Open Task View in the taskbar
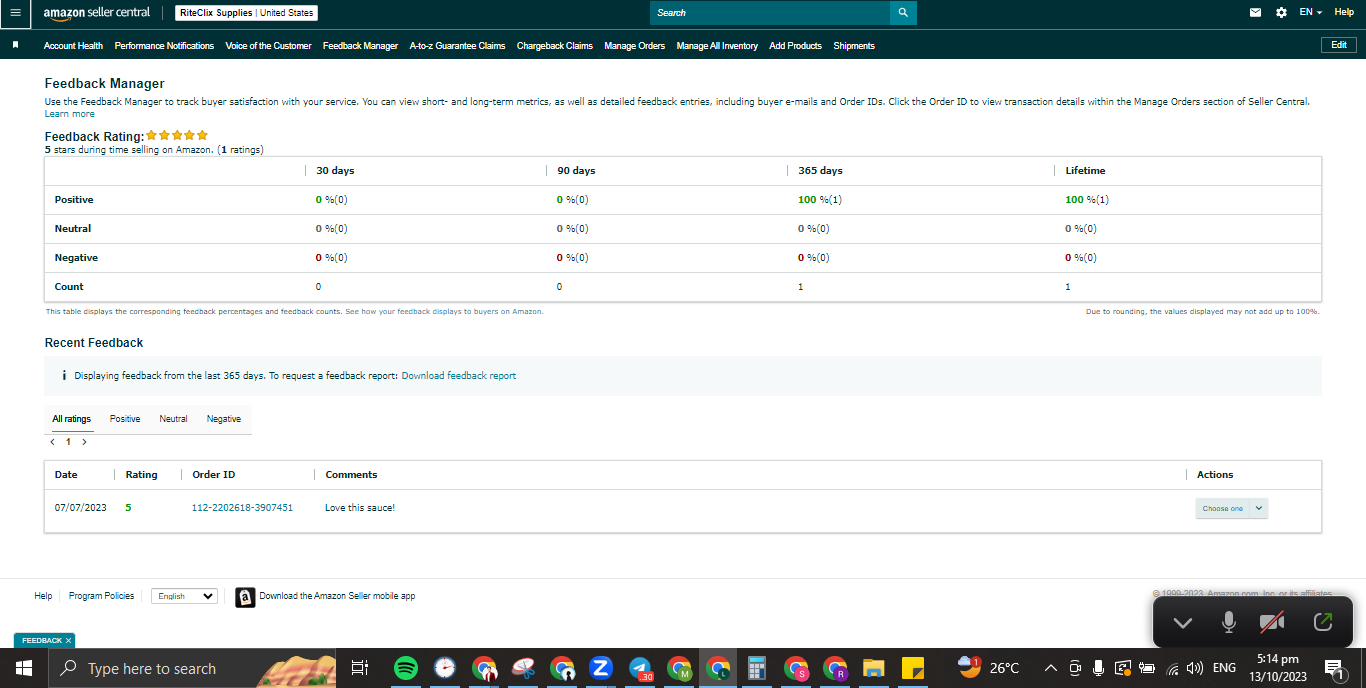The width and height of the screenshot is (1366, 688). click(360, 668)
